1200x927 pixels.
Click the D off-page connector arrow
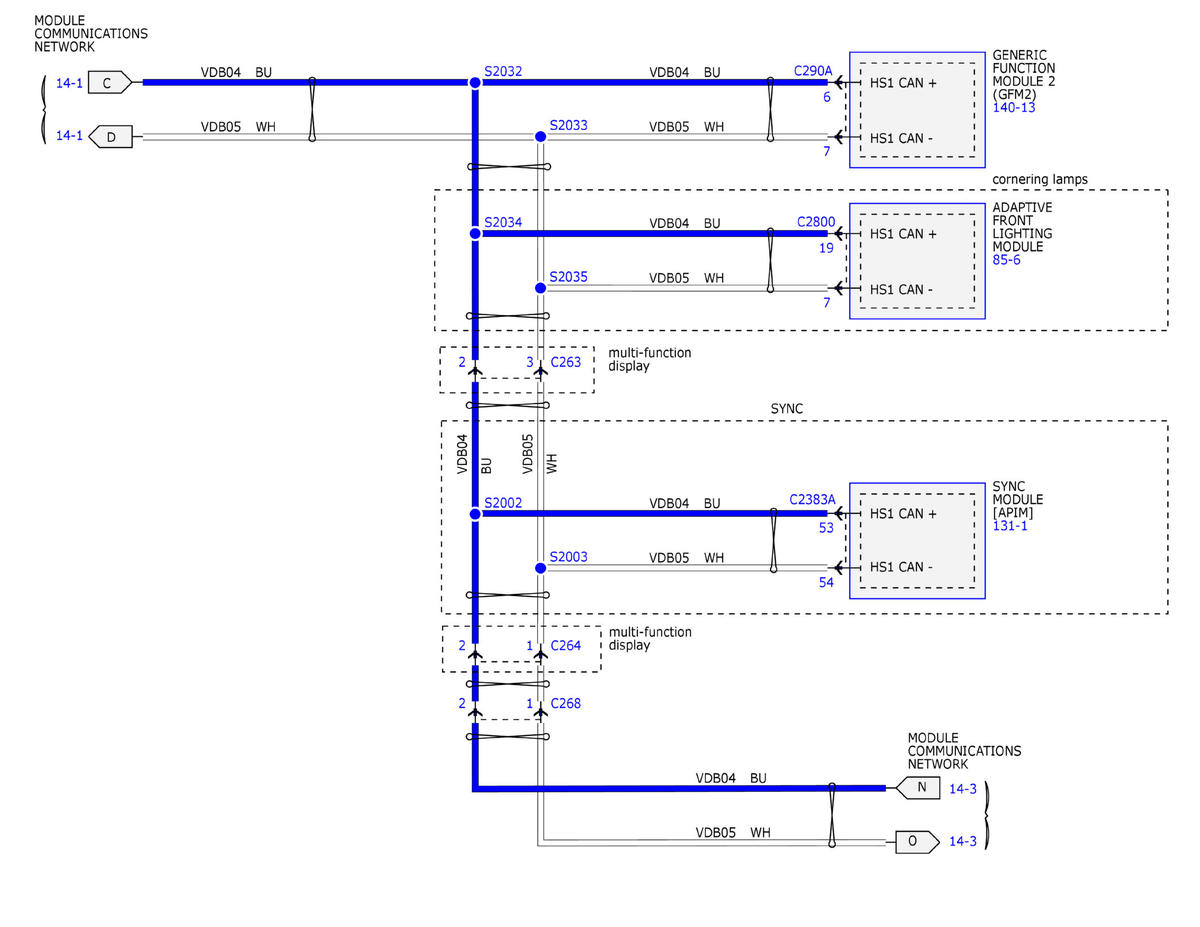(110, 136)
